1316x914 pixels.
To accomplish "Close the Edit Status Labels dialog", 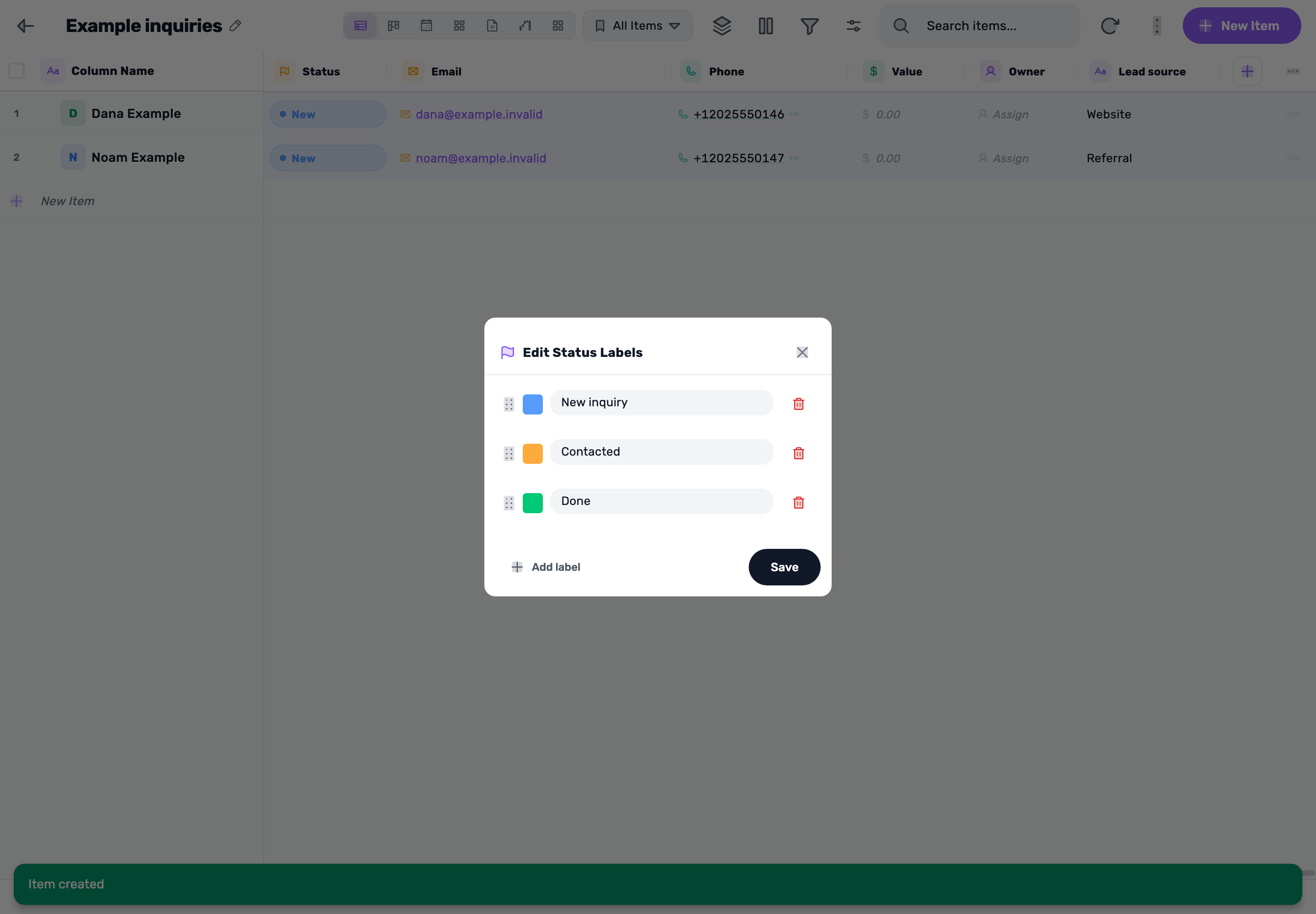I will [802, 352].
